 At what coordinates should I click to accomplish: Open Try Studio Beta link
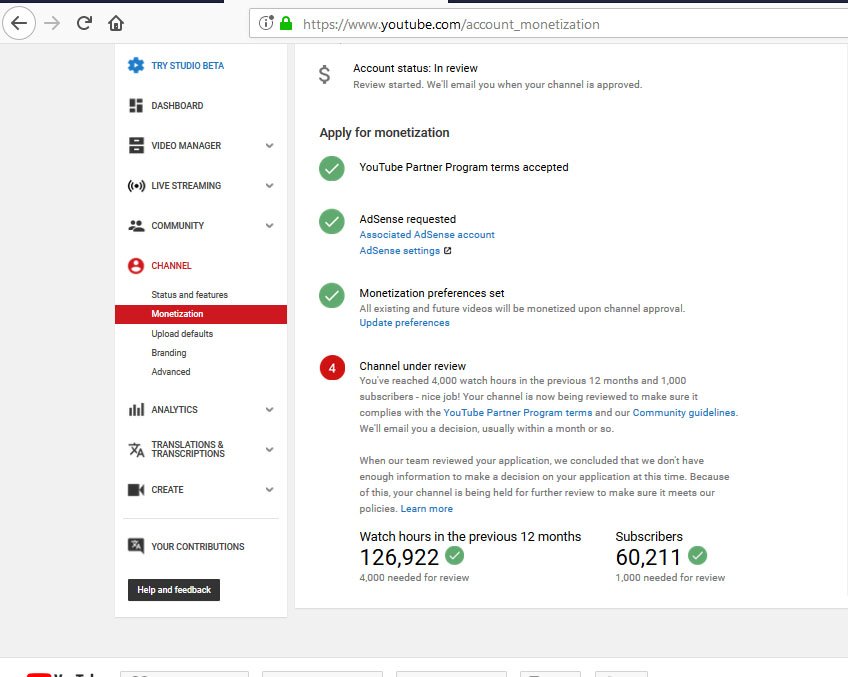[x=188, y=65]
